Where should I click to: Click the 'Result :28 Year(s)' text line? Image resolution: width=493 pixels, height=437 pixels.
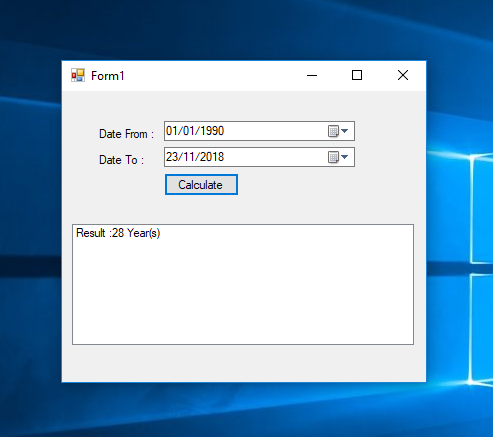118,233
